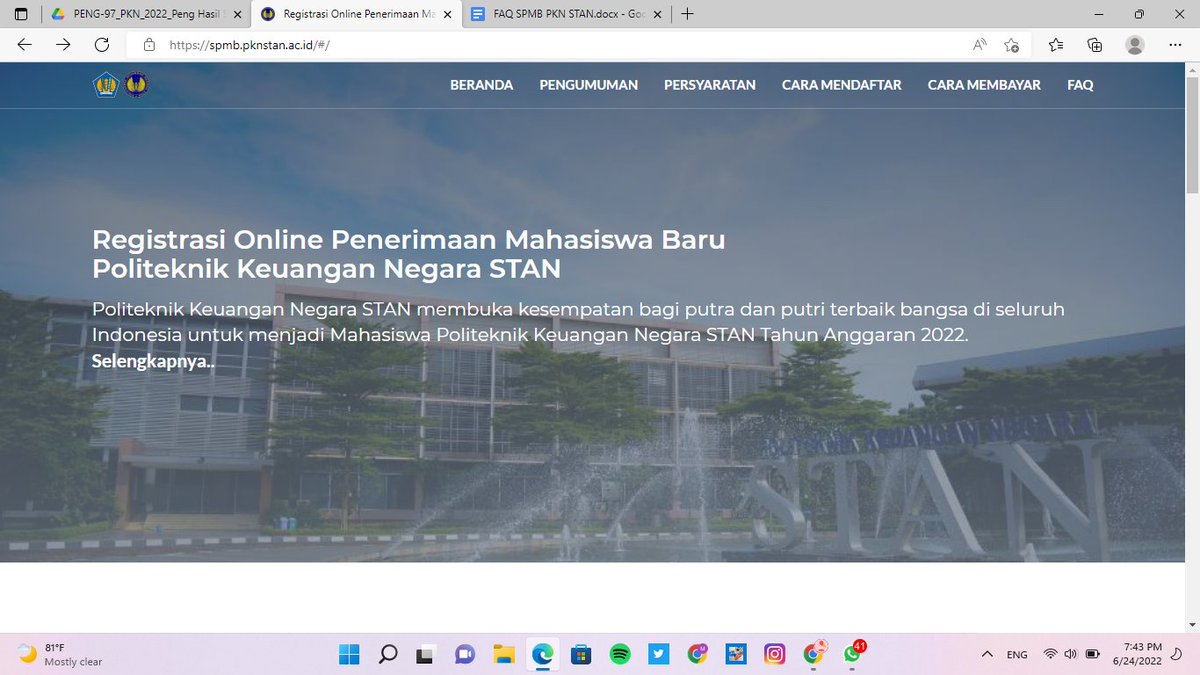Open a new tab with the plus button
Screen dimensions: 1200x675
tap(686, 14)
